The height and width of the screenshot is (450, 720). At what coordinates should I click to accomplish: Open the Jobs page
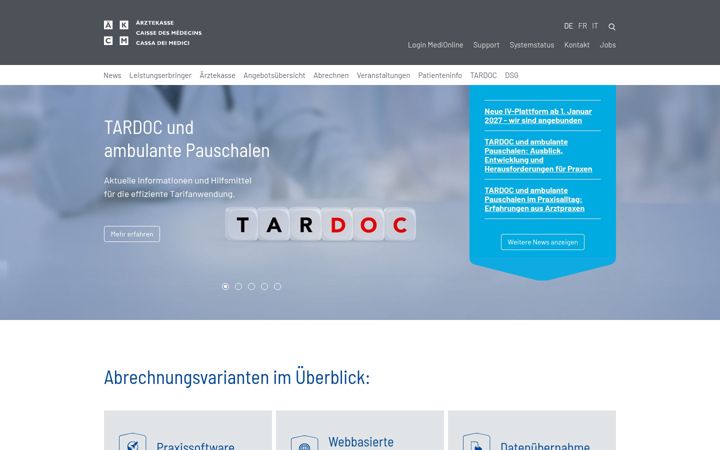pos(608,45)
